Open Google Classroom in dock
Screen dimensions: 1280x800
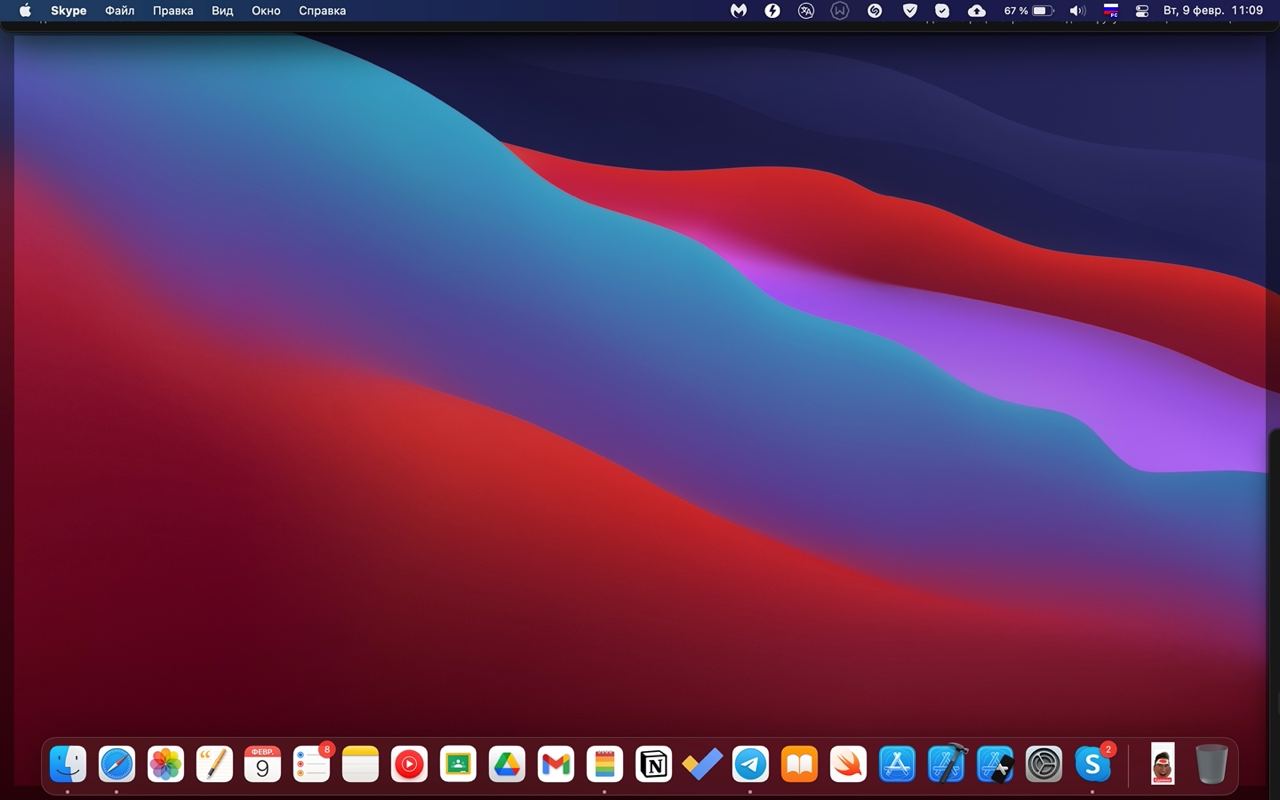pyautogui.click(x=458, y=765)
